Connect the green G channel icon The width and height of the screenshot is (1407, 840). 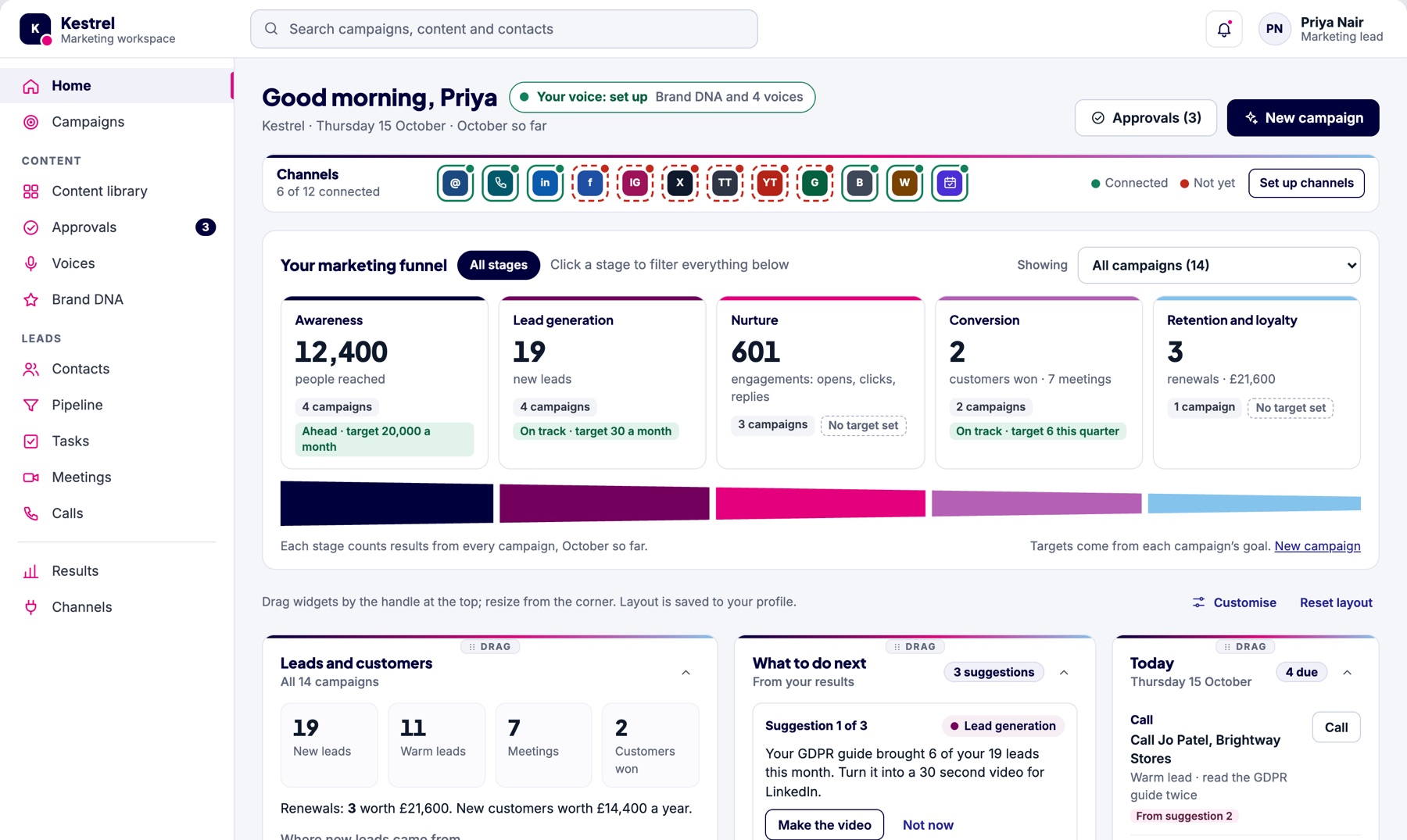click(814, 183)
